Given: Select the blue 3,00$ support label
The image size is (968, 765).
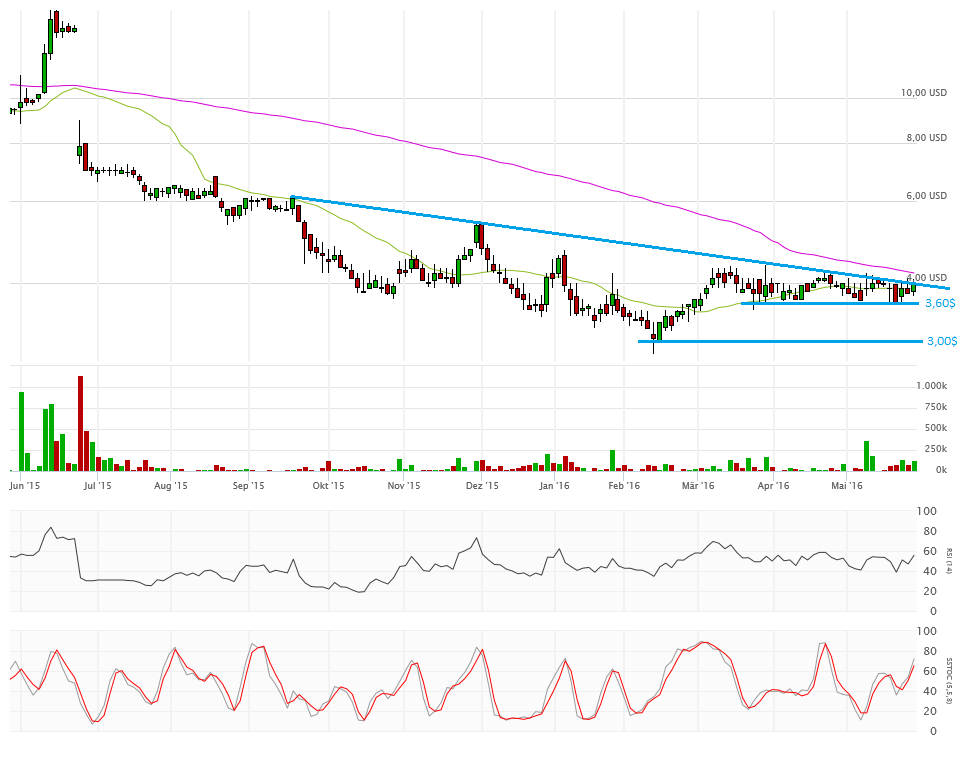Looking at the screenshot, I should 941,341.
